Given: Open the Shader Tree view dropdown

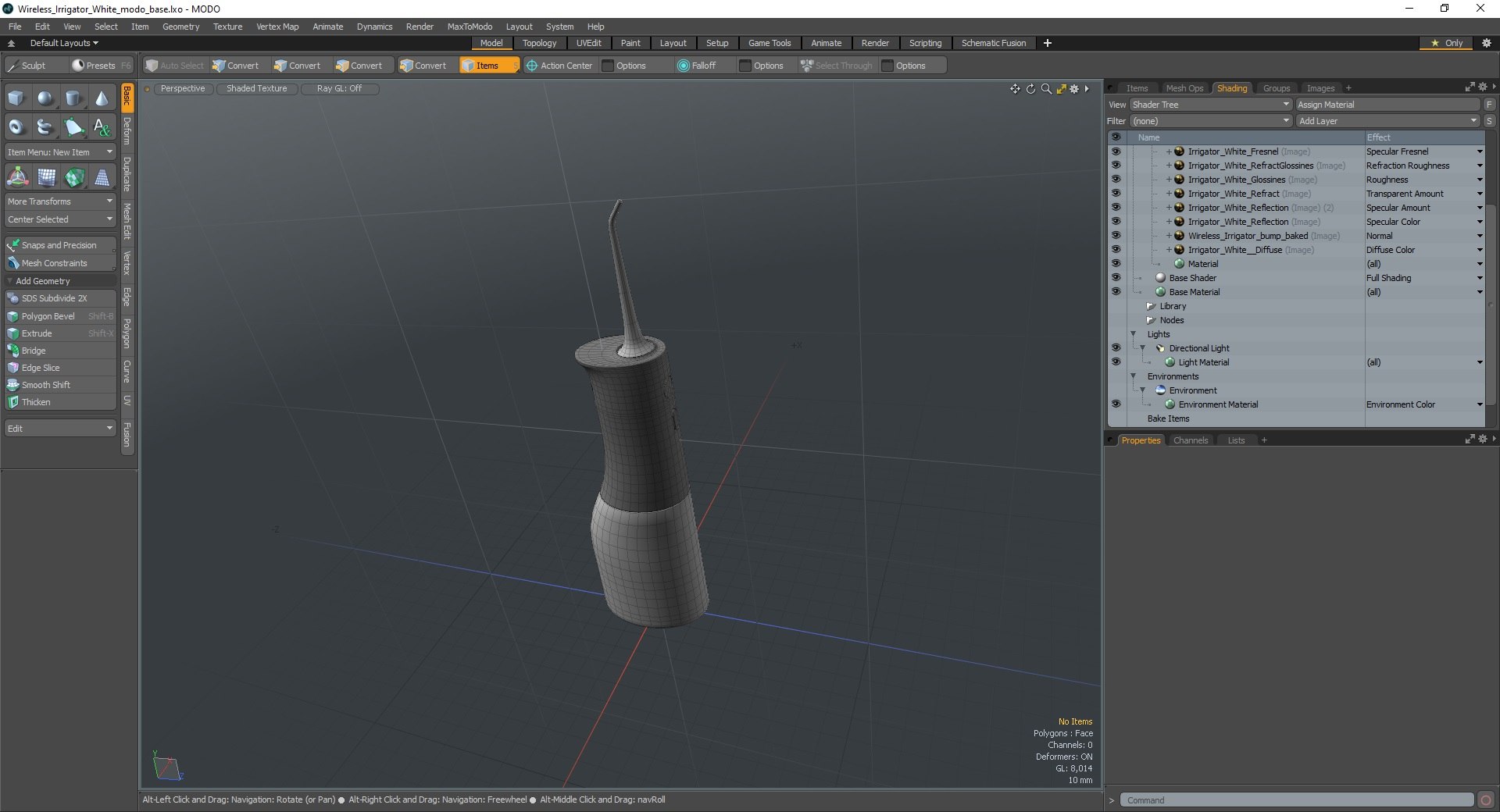Looking at the screenshot, I should click(1210, 105).
